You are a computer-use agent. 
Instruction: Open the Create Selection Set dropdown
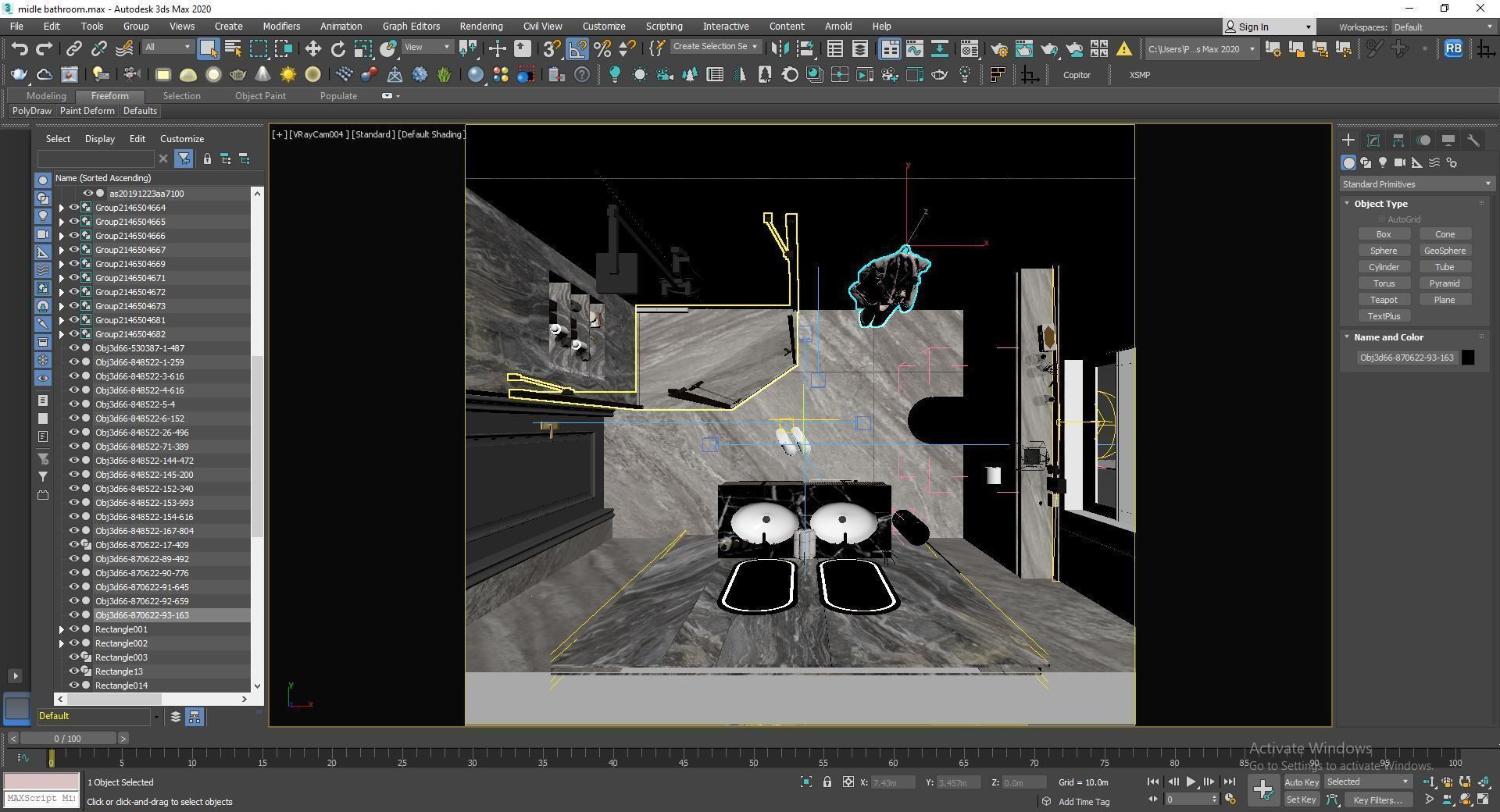coord(715,47)
